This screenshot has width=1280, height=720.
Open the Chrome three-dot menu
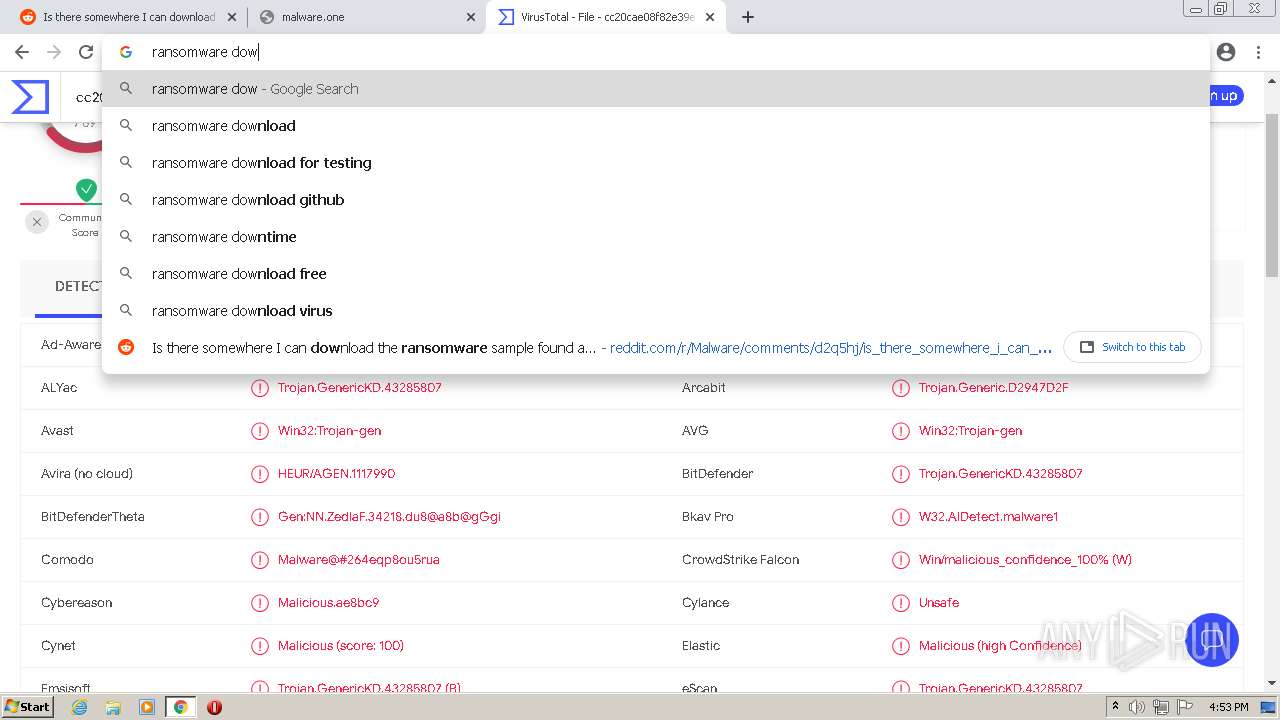coord(1258,52)
